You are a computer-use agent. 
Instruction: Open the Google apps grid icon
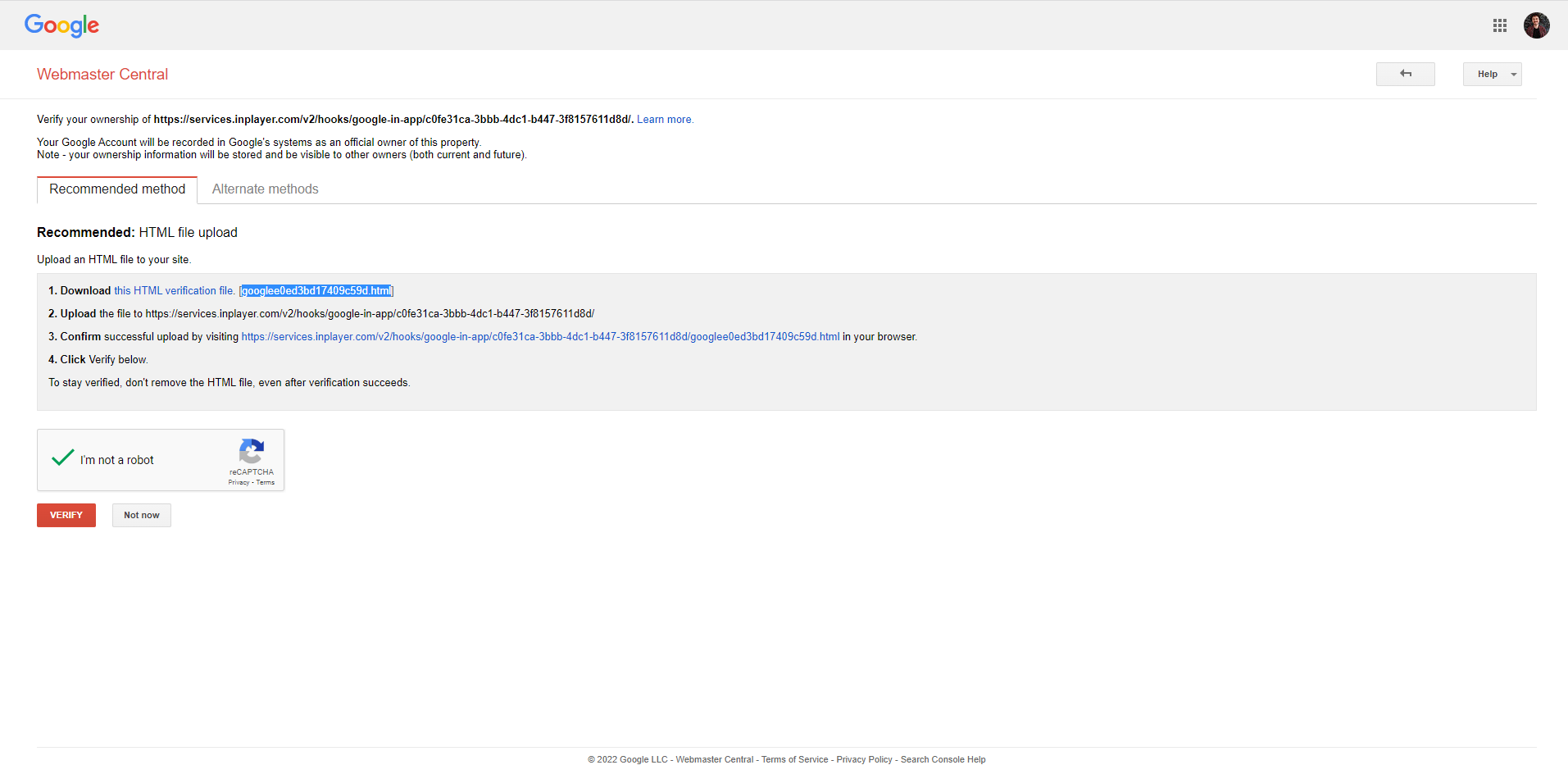pos(1500,25)
